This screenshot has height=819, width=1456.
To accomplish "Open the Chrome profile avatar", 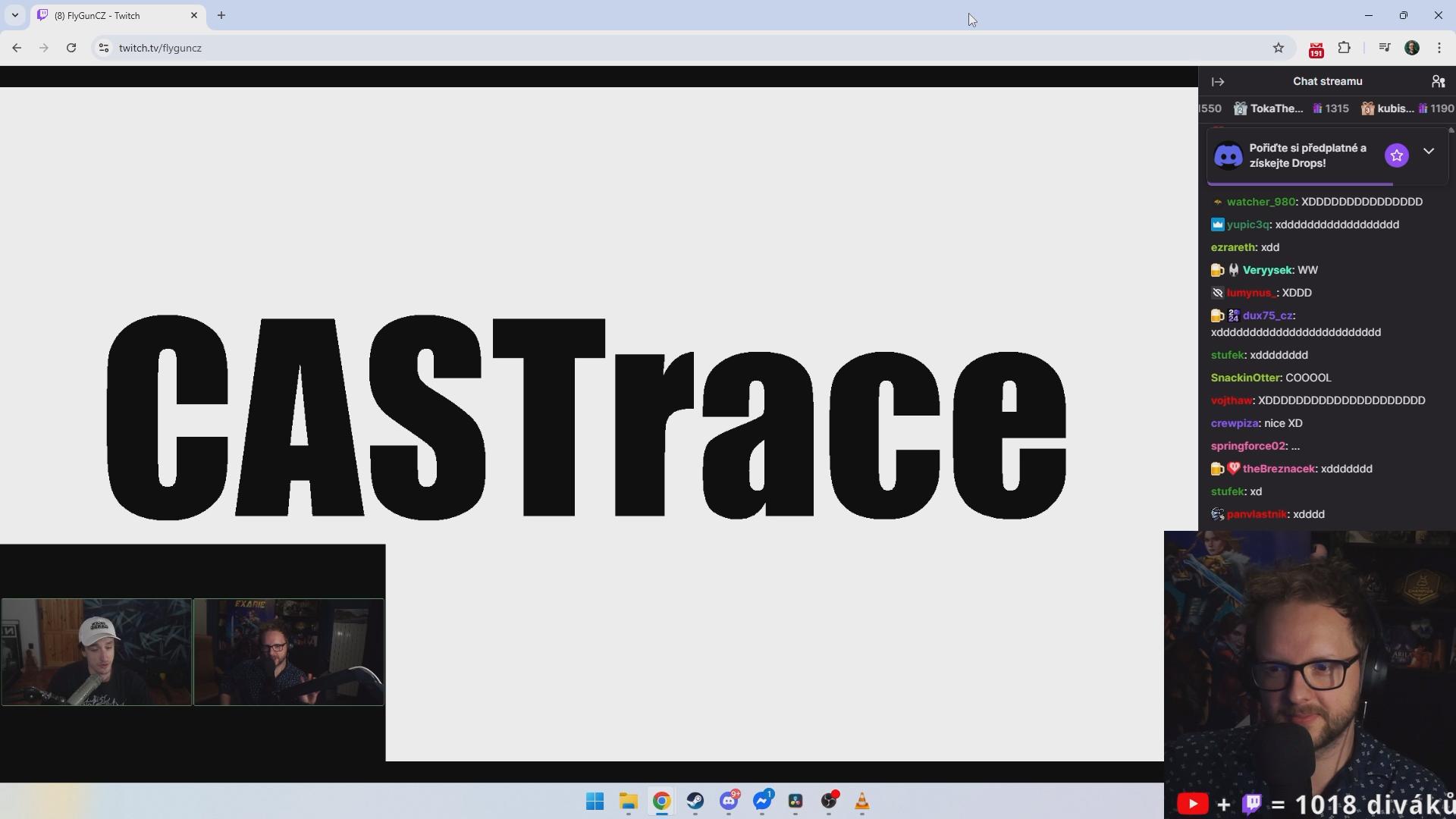I will click(x=1412, y=48).
